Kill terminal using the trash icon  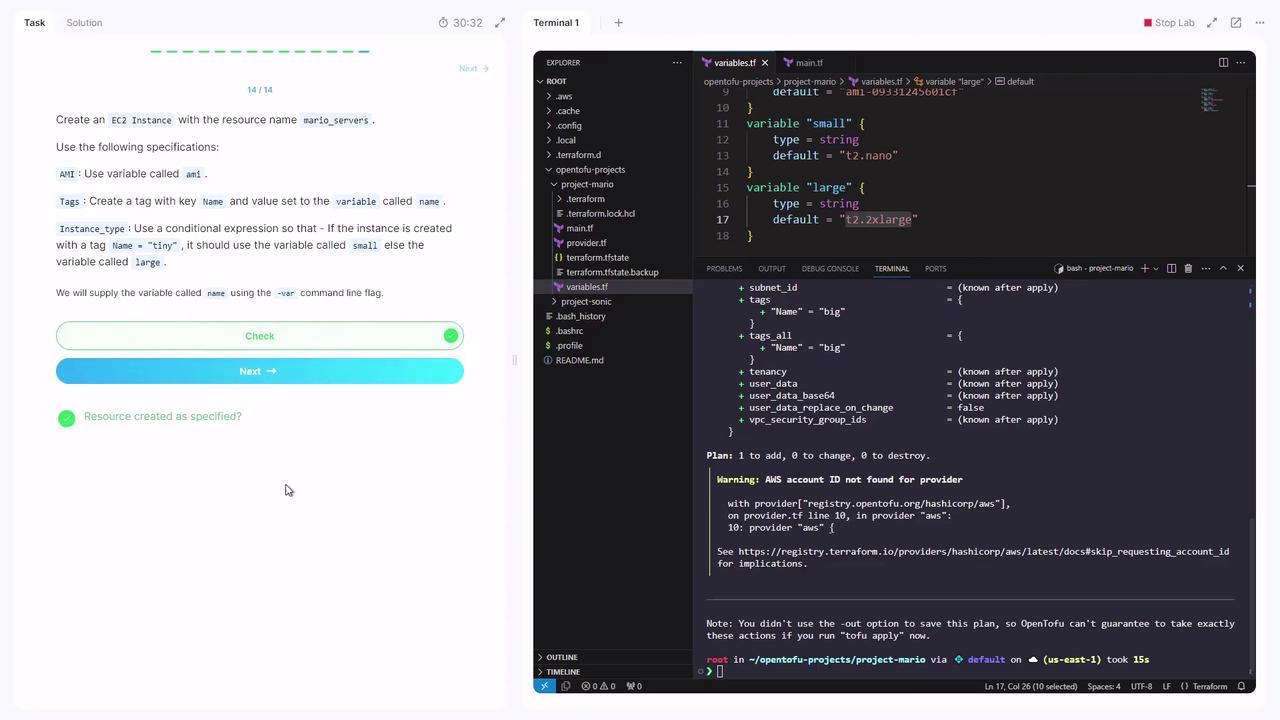[1188, 268]
